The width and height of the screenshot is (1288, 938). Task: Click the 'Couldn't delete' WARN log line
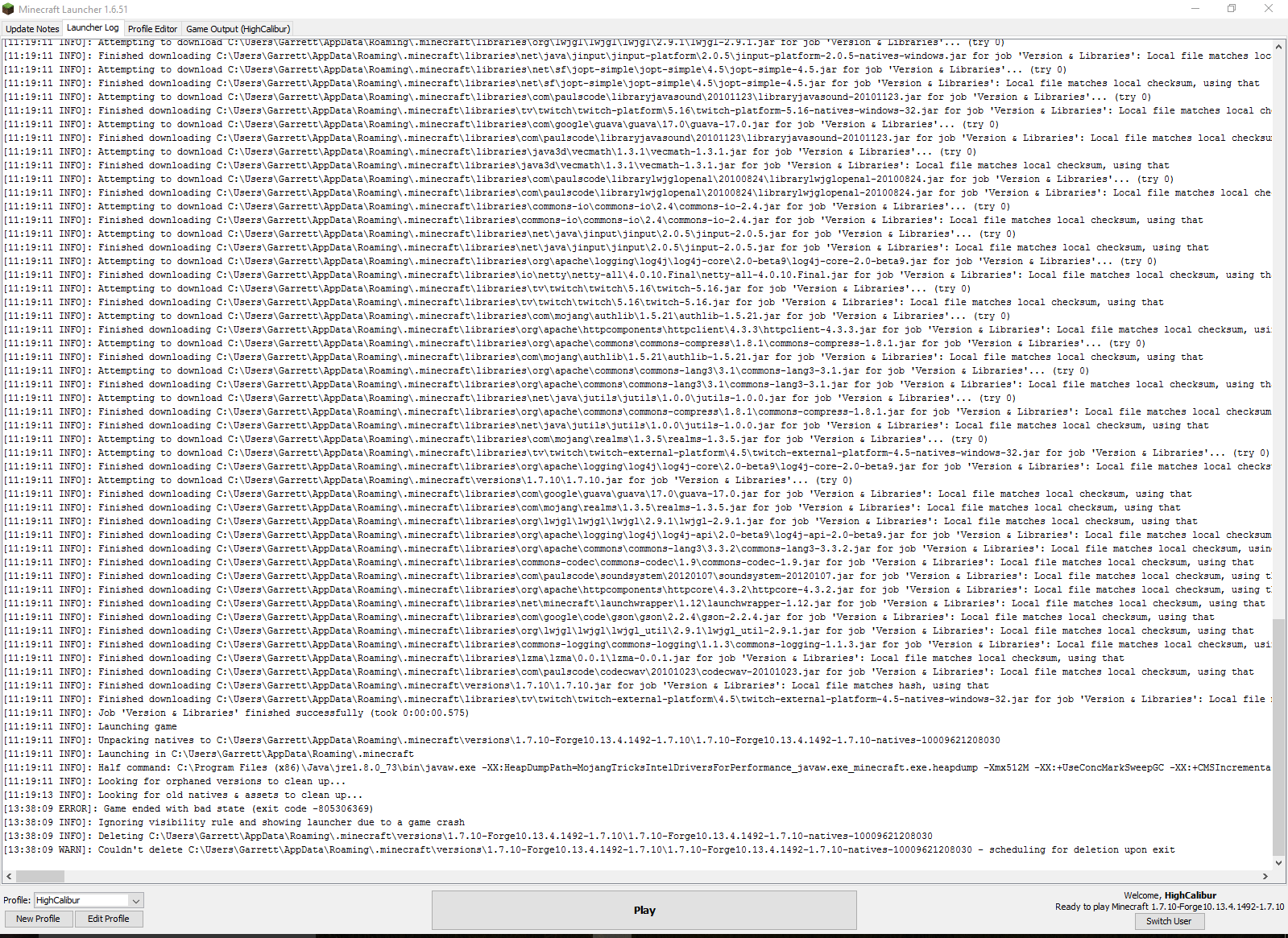590,849
